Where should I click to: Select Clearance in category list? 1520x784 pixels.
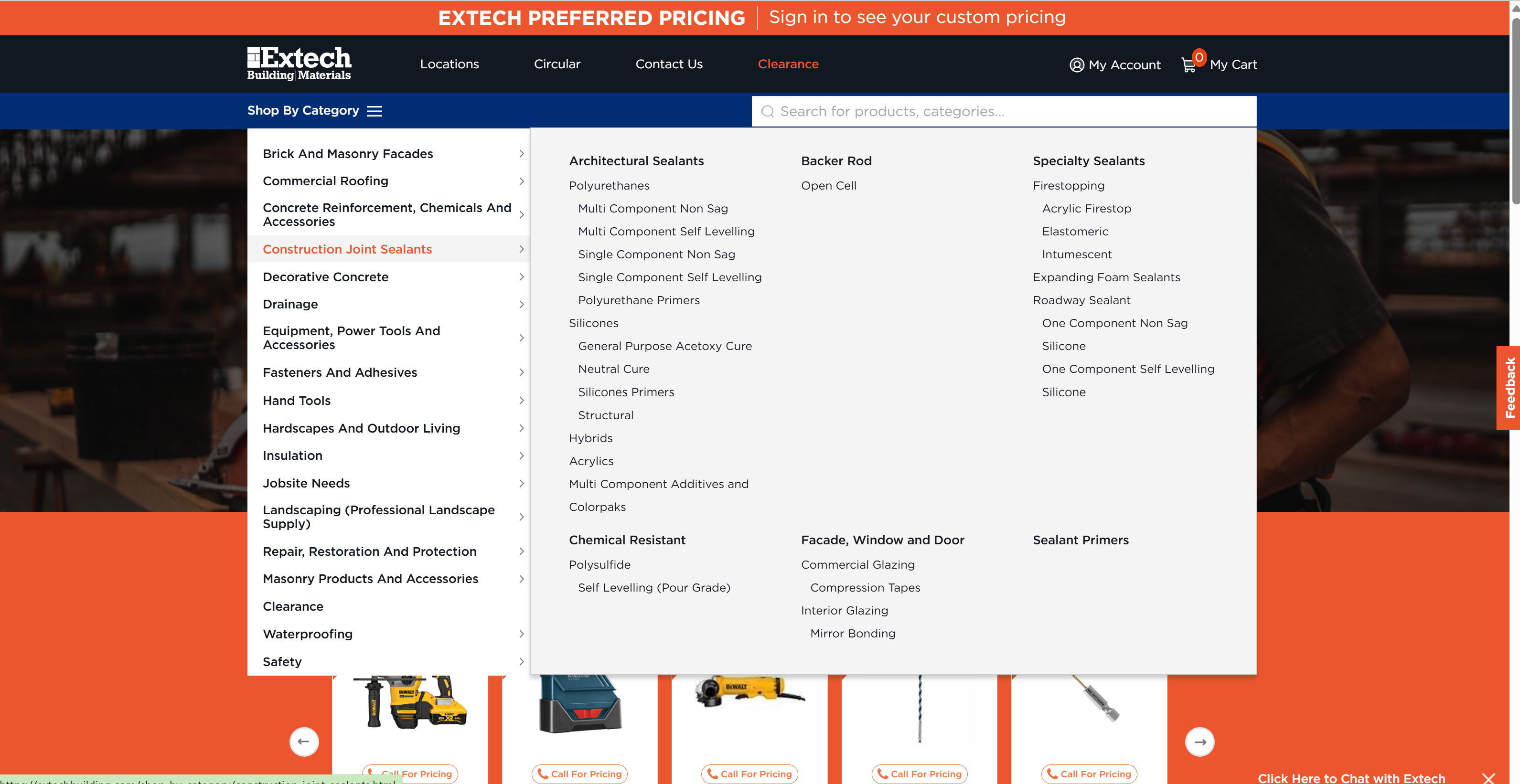coord(293,606)
